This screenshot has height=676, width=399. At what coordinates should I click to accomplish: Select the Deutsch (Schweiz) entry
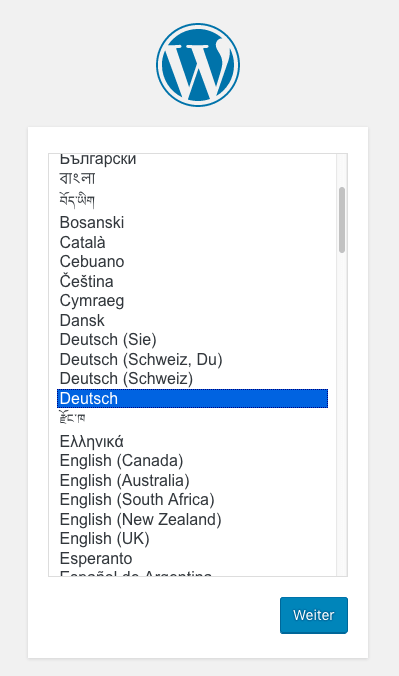[192, 379]
